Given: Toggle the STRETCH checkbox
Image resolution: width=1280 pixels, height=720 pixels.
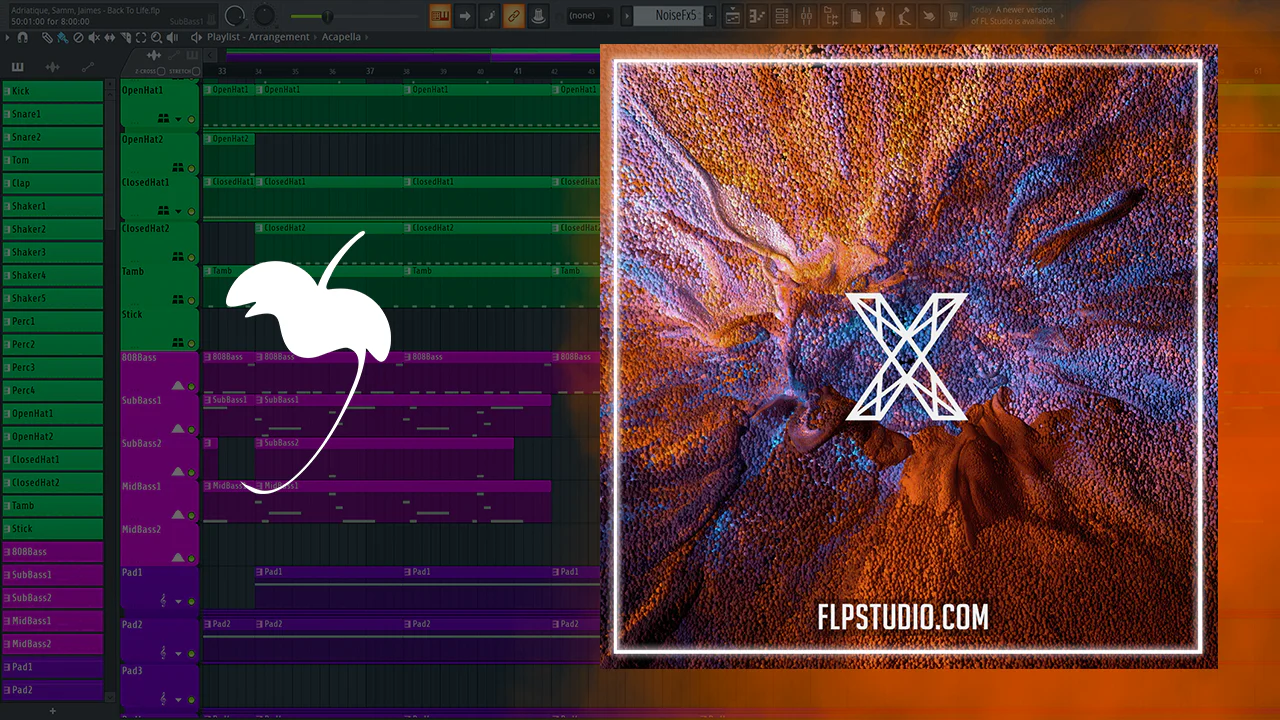Looking at the screenshot, I should (196, 71).
